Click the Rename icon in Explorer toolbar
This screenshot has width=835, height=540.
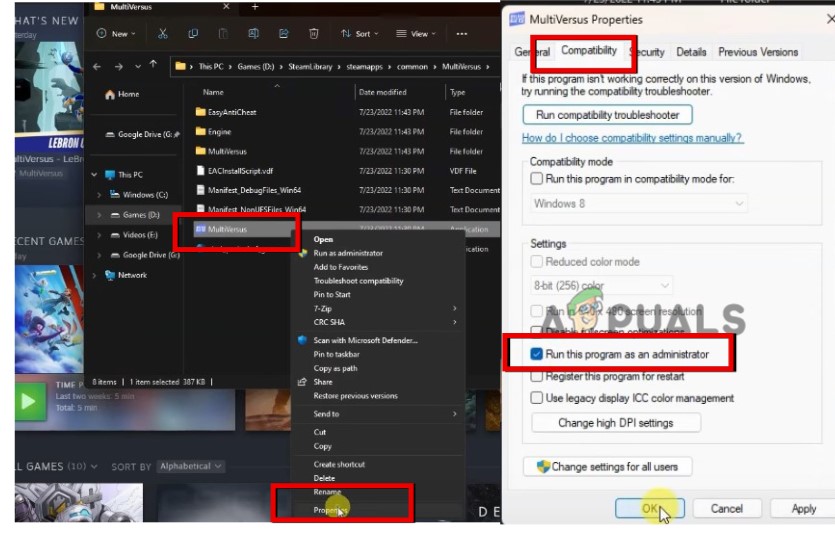click(x=253, y=34)
